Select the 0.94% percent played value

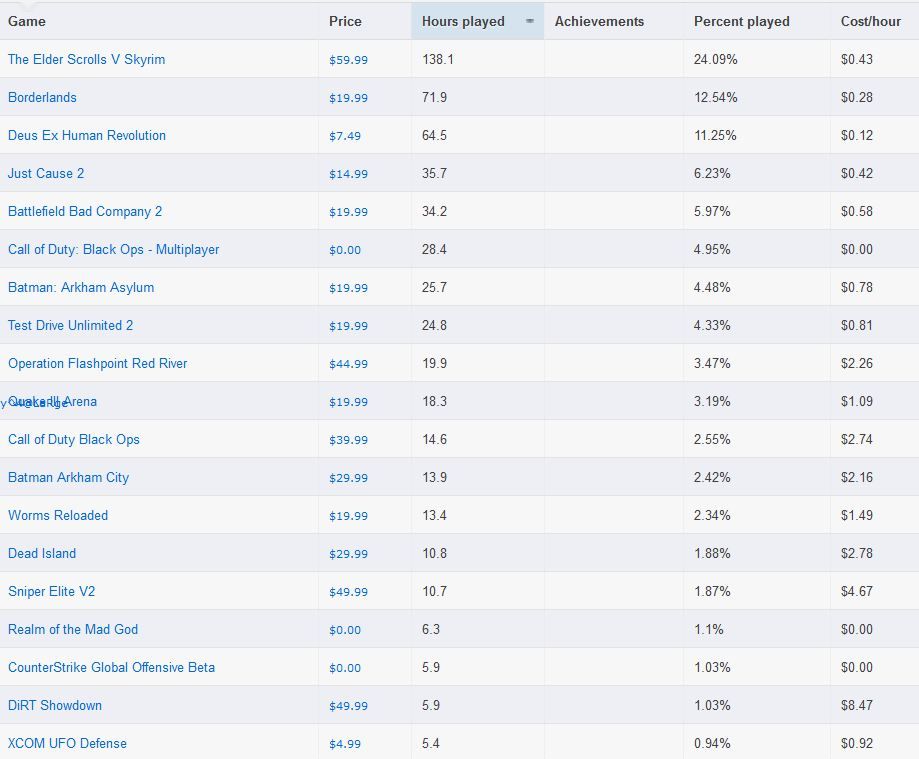tap(712, 743)
